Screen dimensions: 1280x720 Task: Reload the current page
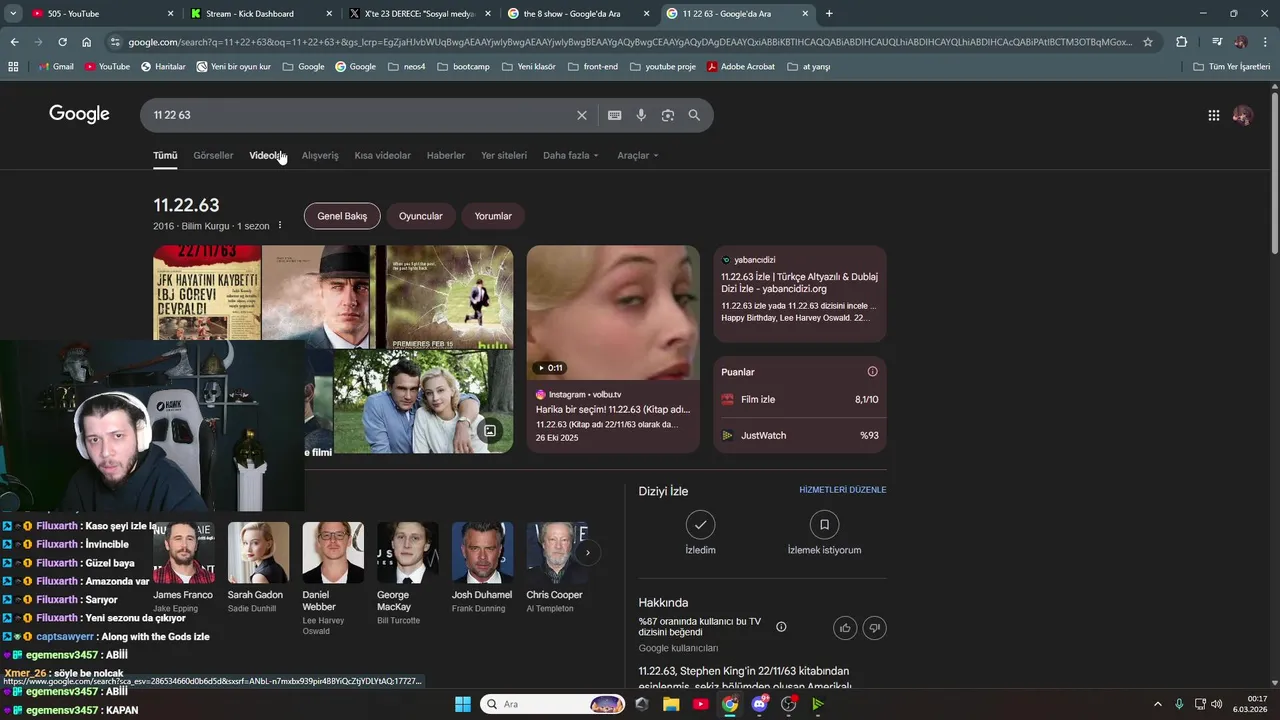click(62, 42)
